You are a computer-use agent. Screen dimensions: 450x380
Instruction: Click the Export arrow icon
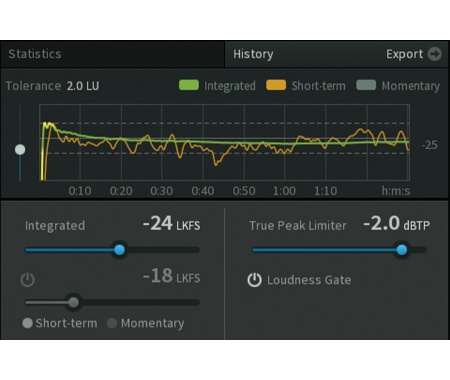[435, 54]
